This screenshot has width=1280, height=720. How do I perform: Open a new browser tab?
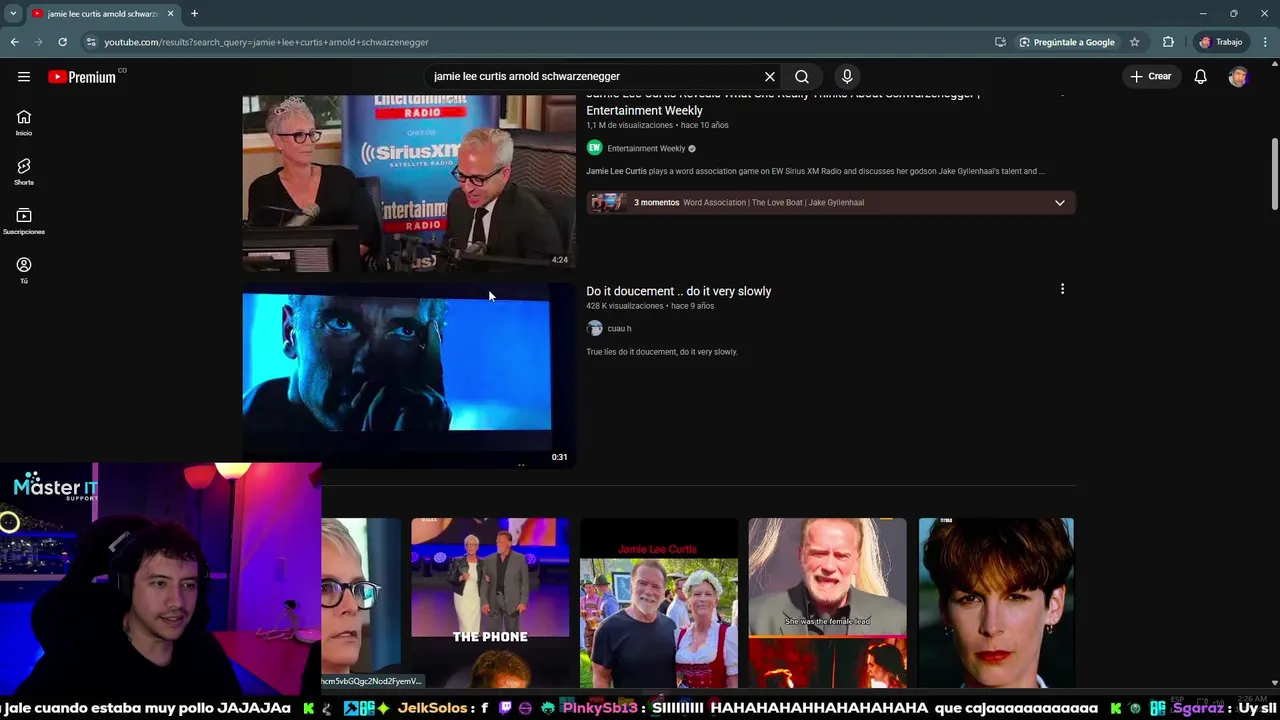194,14
